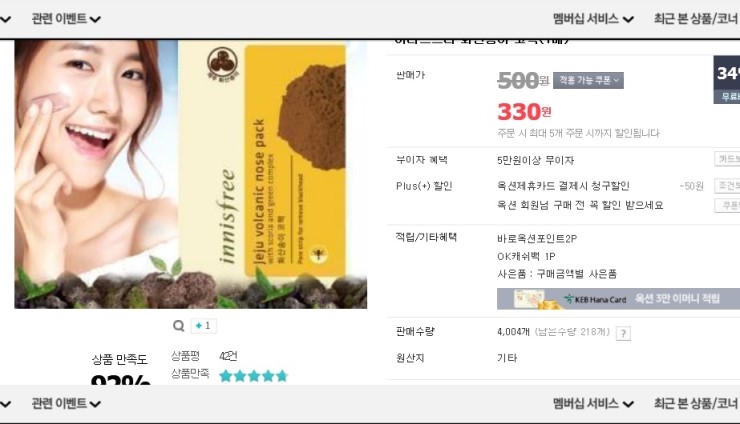
Task: Expand the 적용 가능 쿠폰 dropdown
Action: 588,80
